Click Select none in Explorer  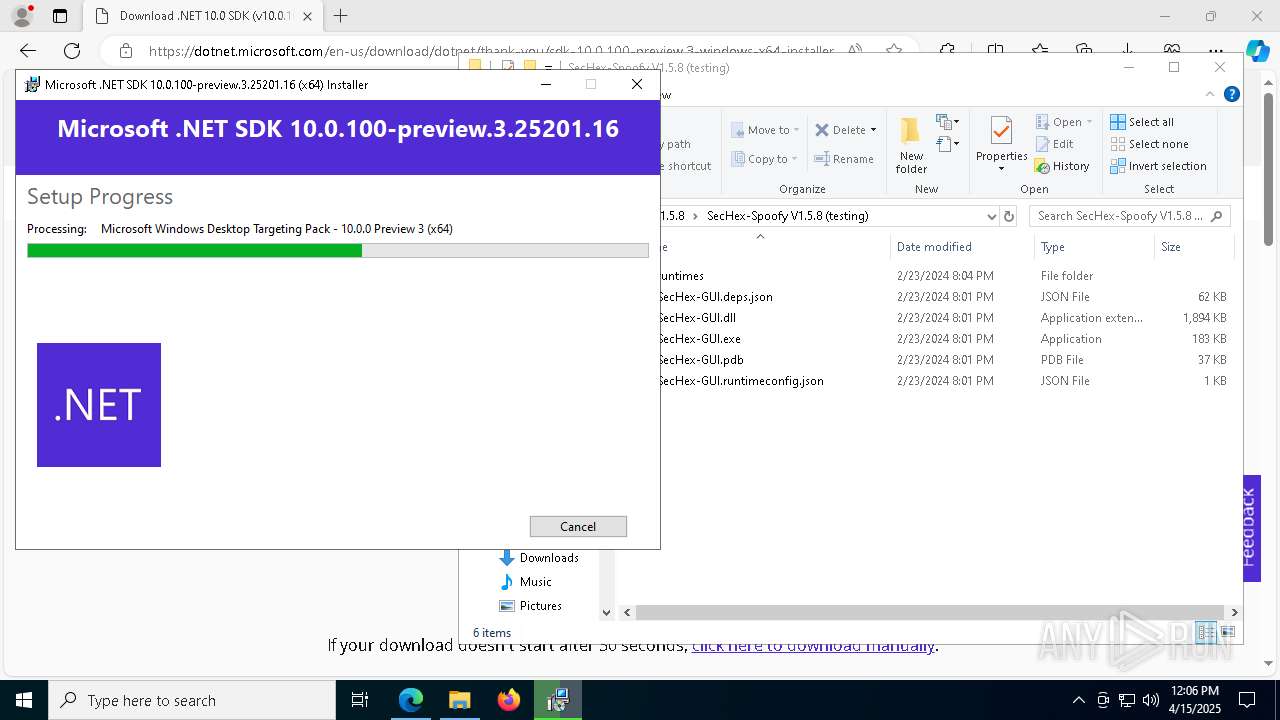[1149, 144]
